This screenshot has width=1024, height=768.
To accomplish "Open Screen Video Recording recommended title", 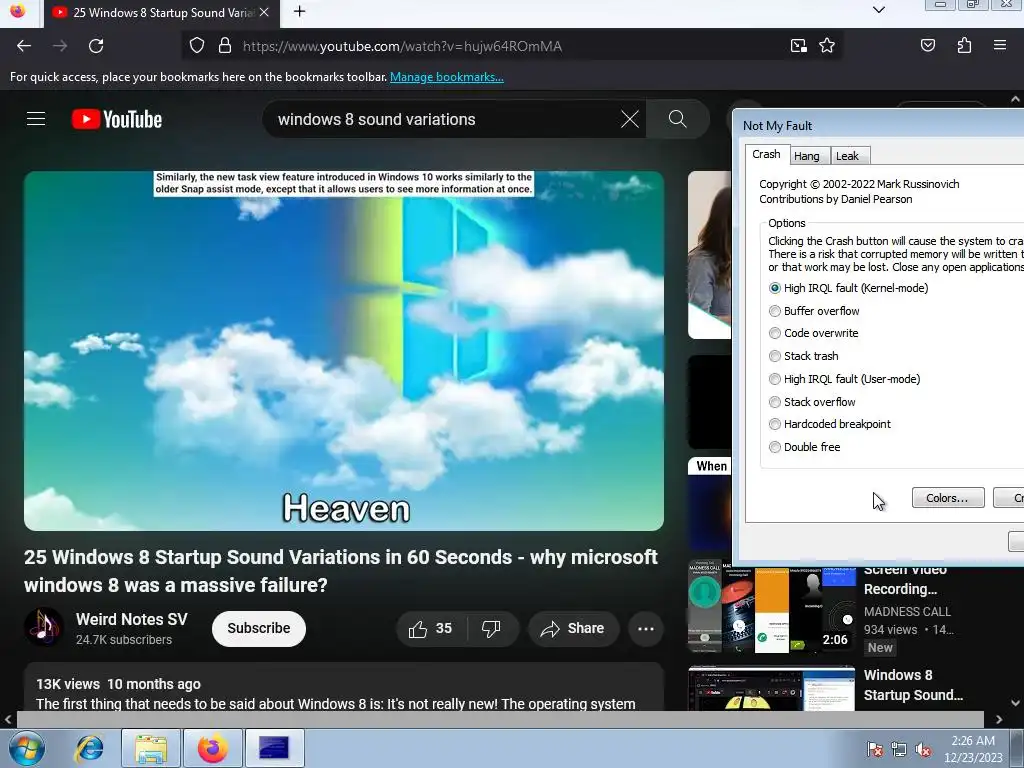I will [x=904, y=580].
